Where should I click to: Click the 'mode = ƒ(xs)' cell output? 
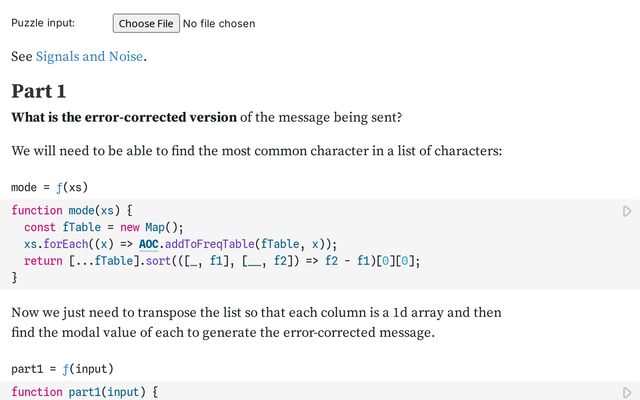[x=50, y=187]
